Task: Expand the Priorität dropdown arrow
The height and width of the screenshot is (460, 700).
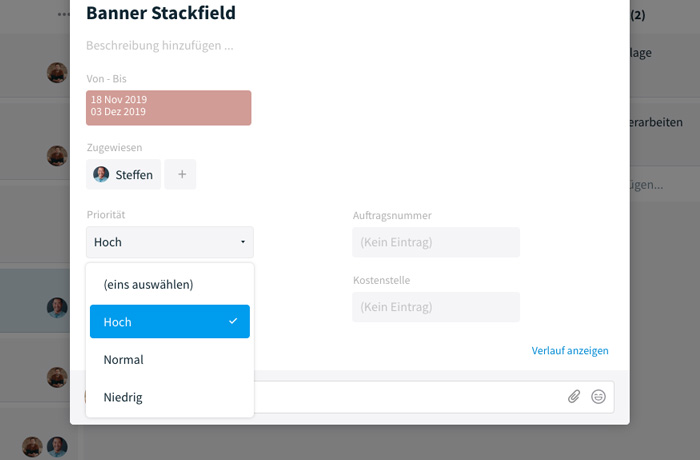Action: pos(243,242)
